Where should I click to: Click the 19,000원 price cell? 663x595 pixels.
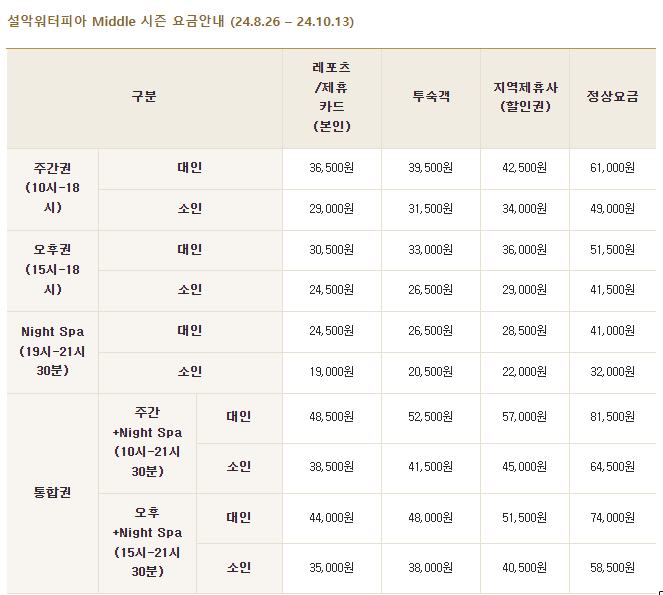(332, 372)
